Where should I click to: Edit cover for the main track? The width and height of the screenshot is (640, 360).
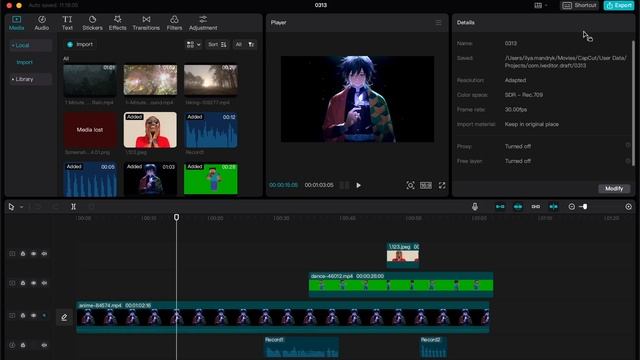tap(64, 317)
